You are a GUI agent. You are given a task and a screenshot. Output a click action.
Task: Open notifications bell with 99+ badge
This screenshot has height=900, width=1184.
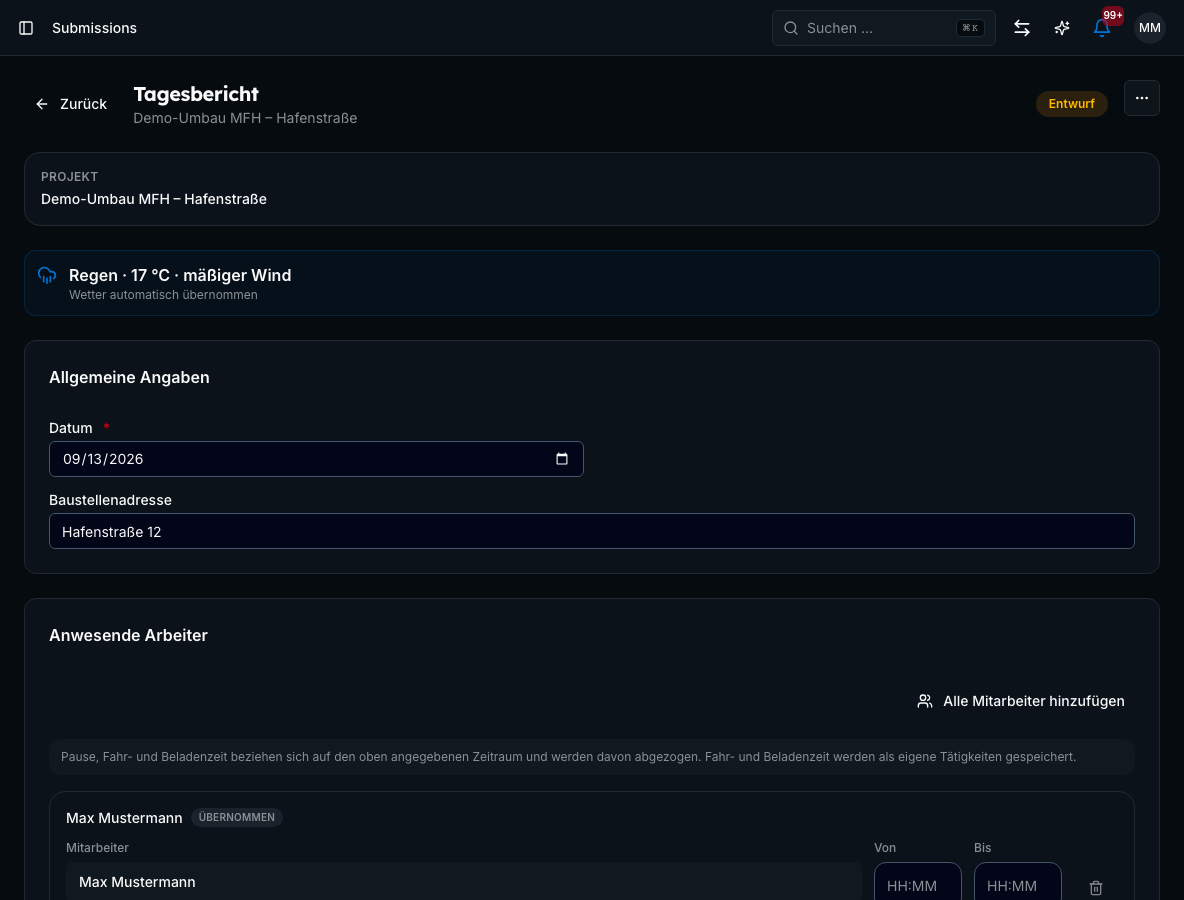[1102, 28]
